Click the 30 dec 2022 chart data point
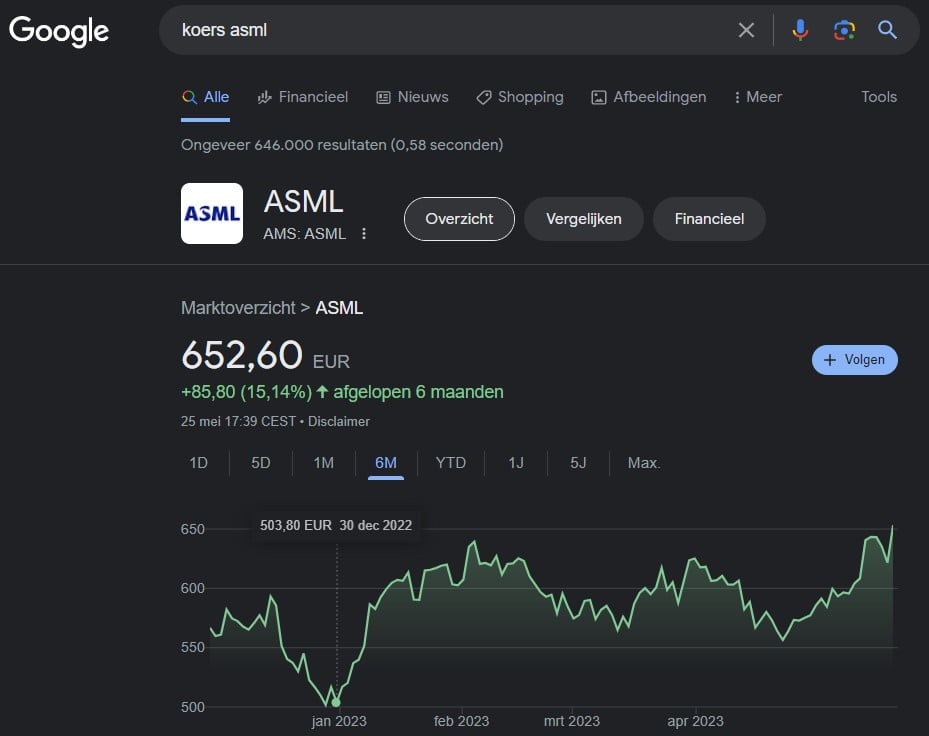The height and width of the screenshot is (736, 929). point(336,702)
